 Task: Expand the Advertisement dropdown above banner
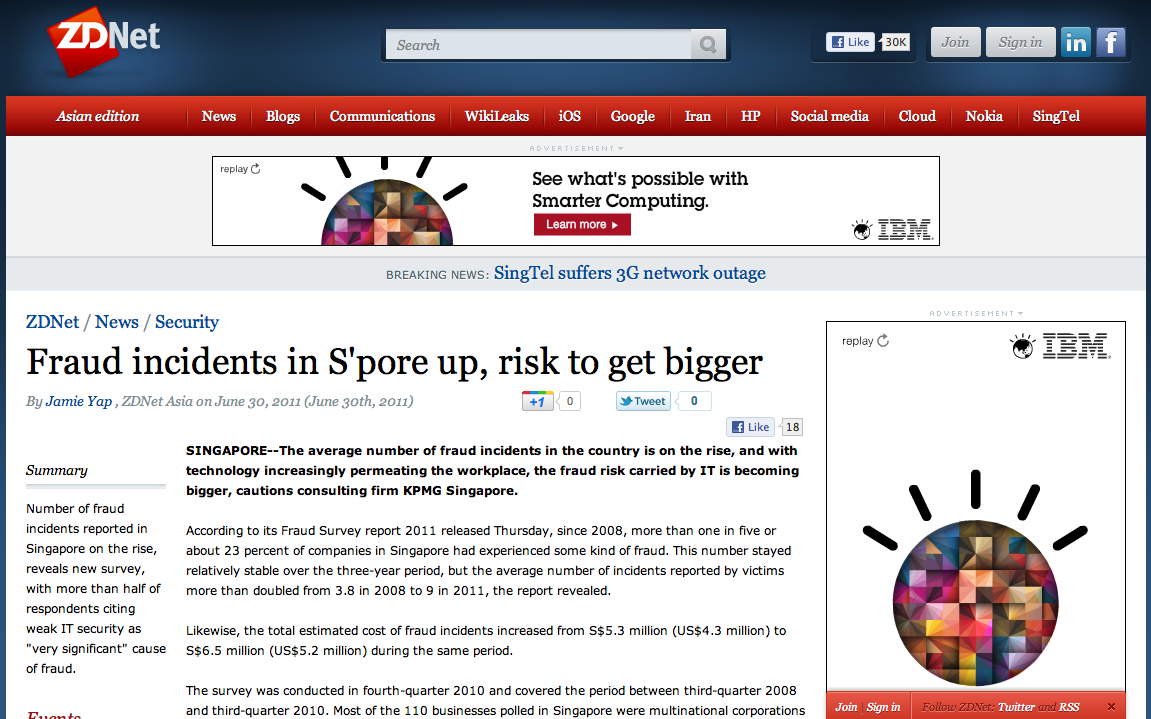(576, 148)
